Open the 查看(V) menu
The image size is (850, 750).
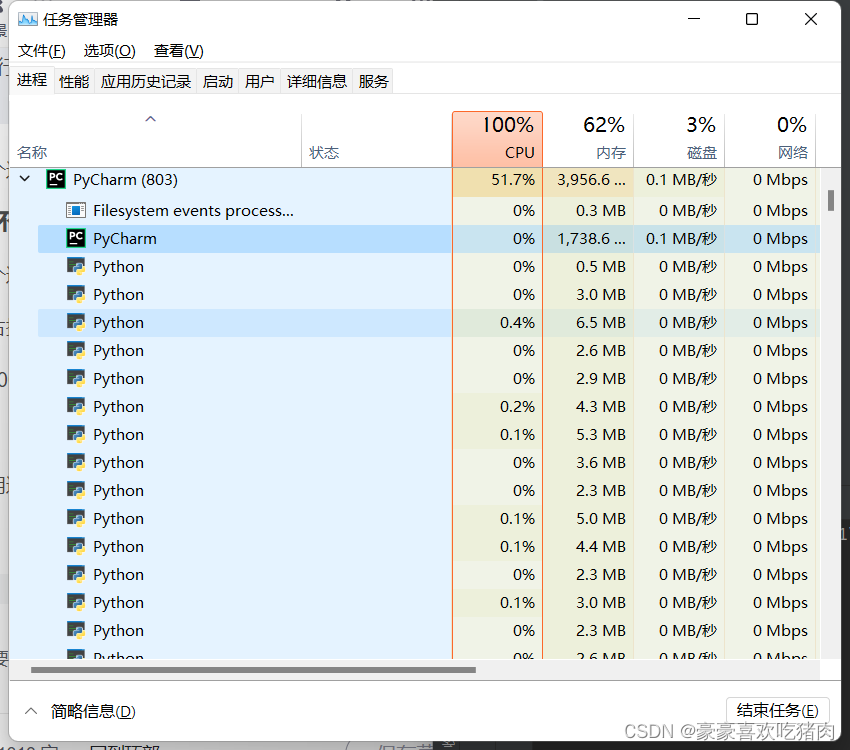[179, 51]
